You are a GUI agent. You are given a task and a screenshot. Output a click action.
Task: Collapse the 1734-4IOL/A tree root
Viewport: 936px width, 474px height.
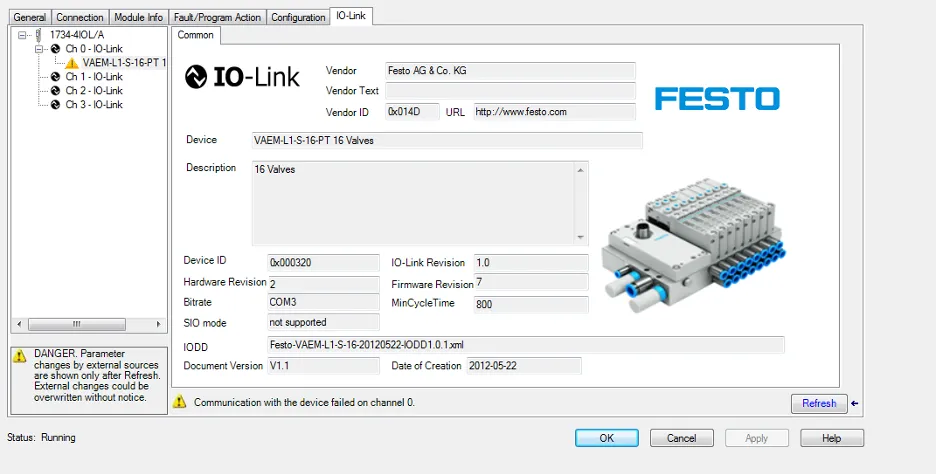click(22, 35)
